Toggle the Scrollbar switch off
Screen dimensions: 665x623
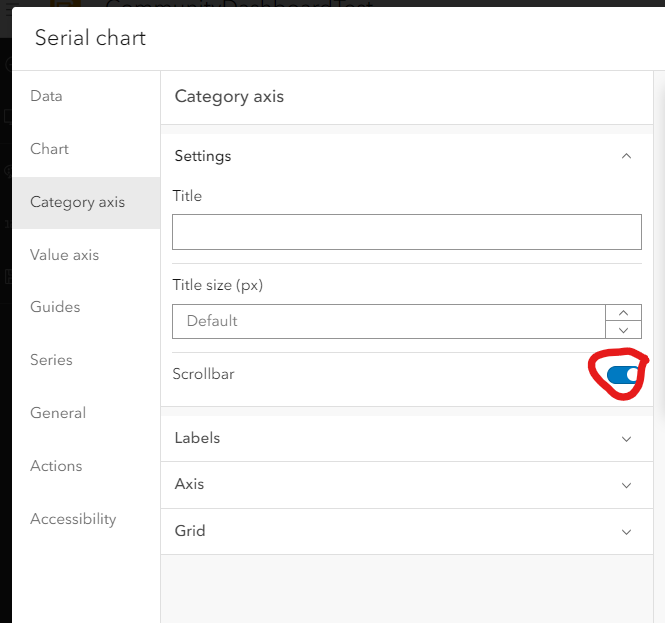tap(622, 375)
